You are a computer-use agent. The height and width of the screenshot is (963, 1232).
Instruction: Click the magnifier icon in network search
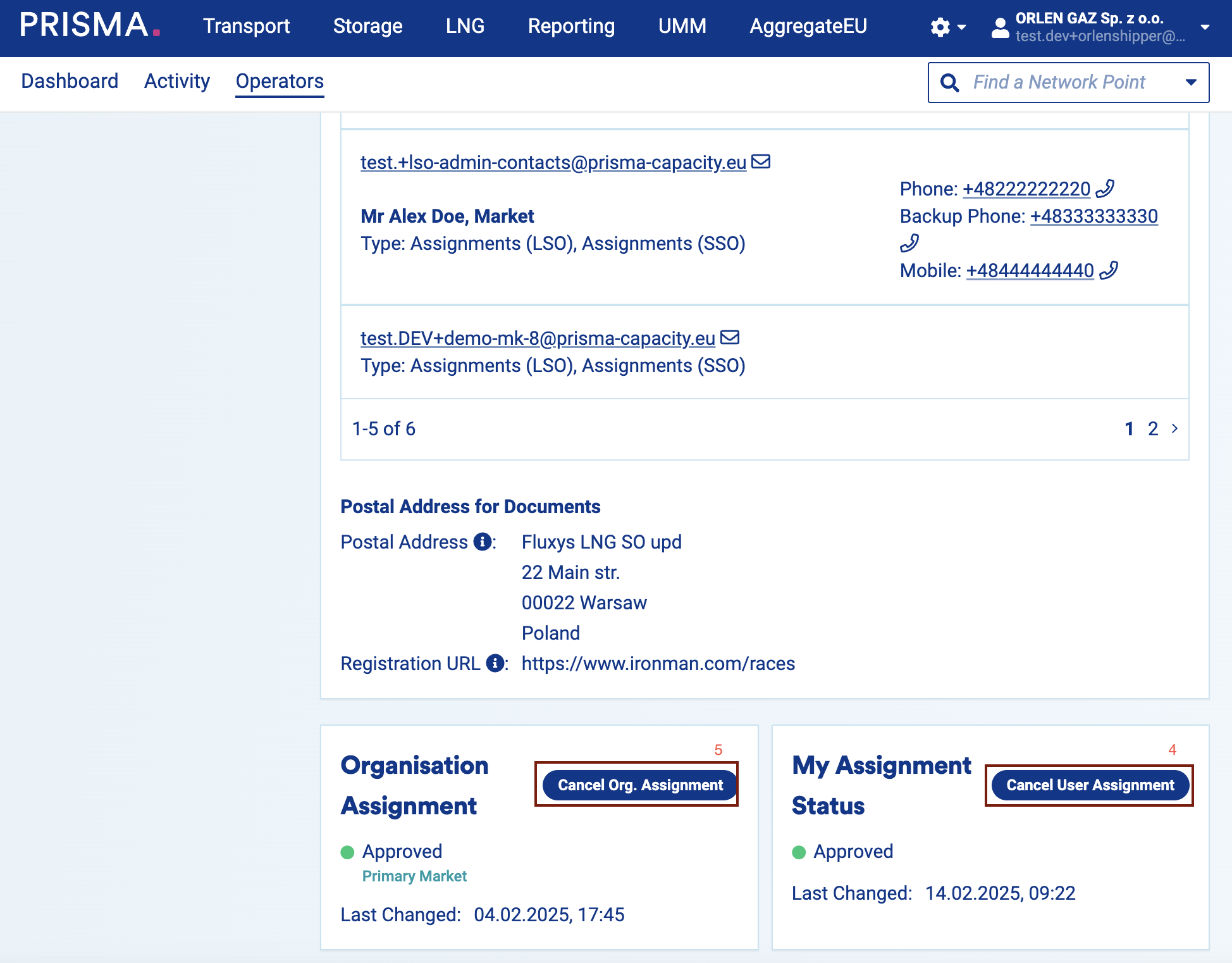coord(949,82)
